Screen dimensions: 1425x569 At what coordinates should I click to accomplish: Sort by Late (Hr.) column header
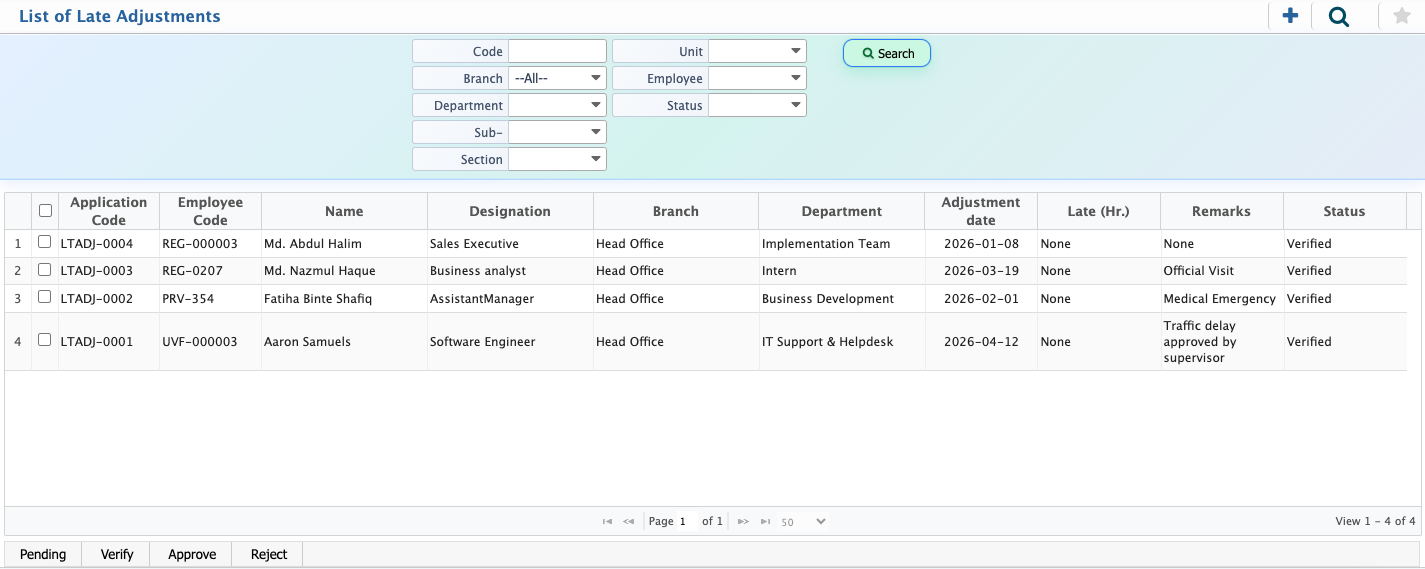(x=1098, y=211)
